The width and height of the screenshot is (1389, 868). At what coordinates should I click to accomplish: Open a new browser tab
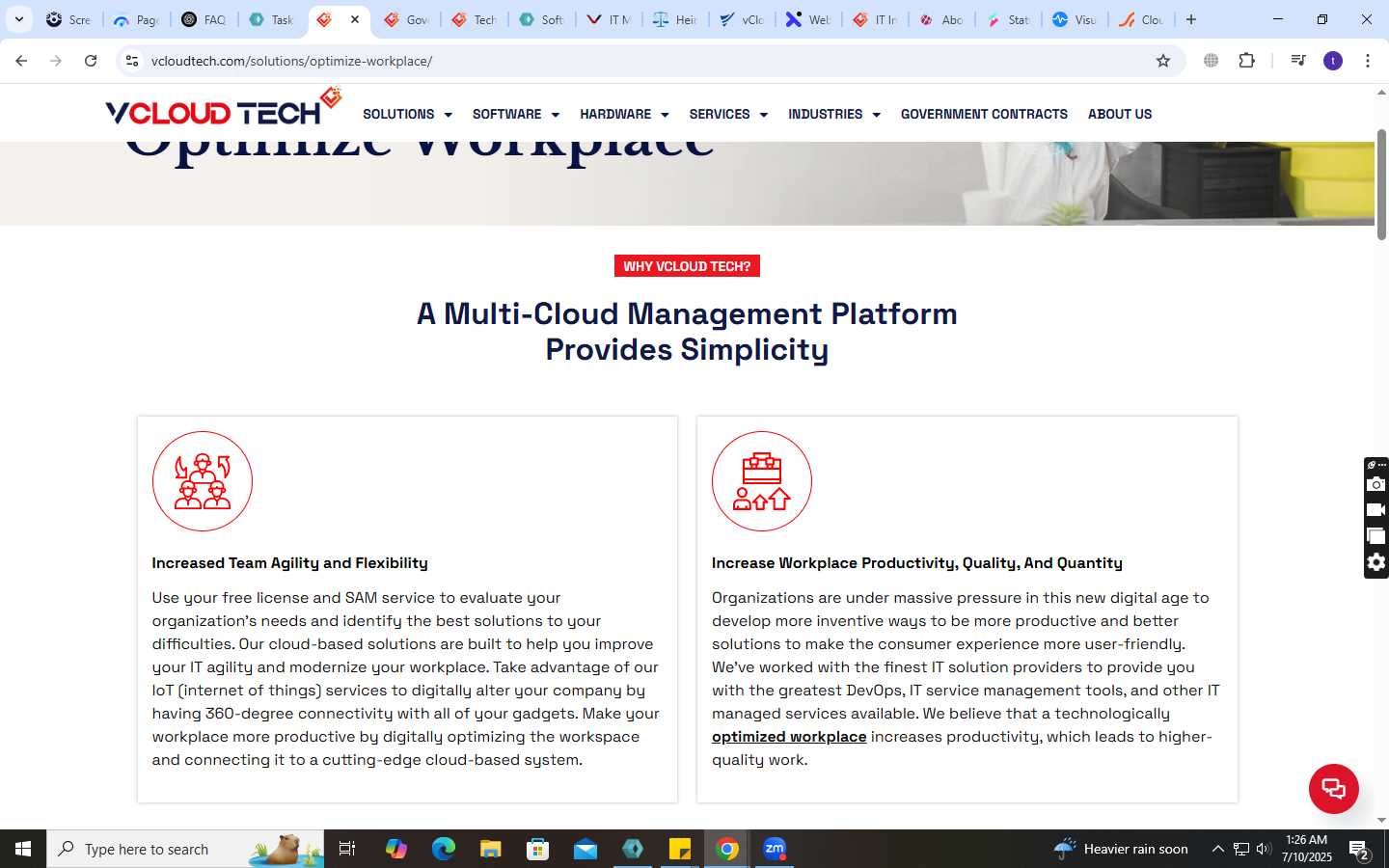[1191, 19]
